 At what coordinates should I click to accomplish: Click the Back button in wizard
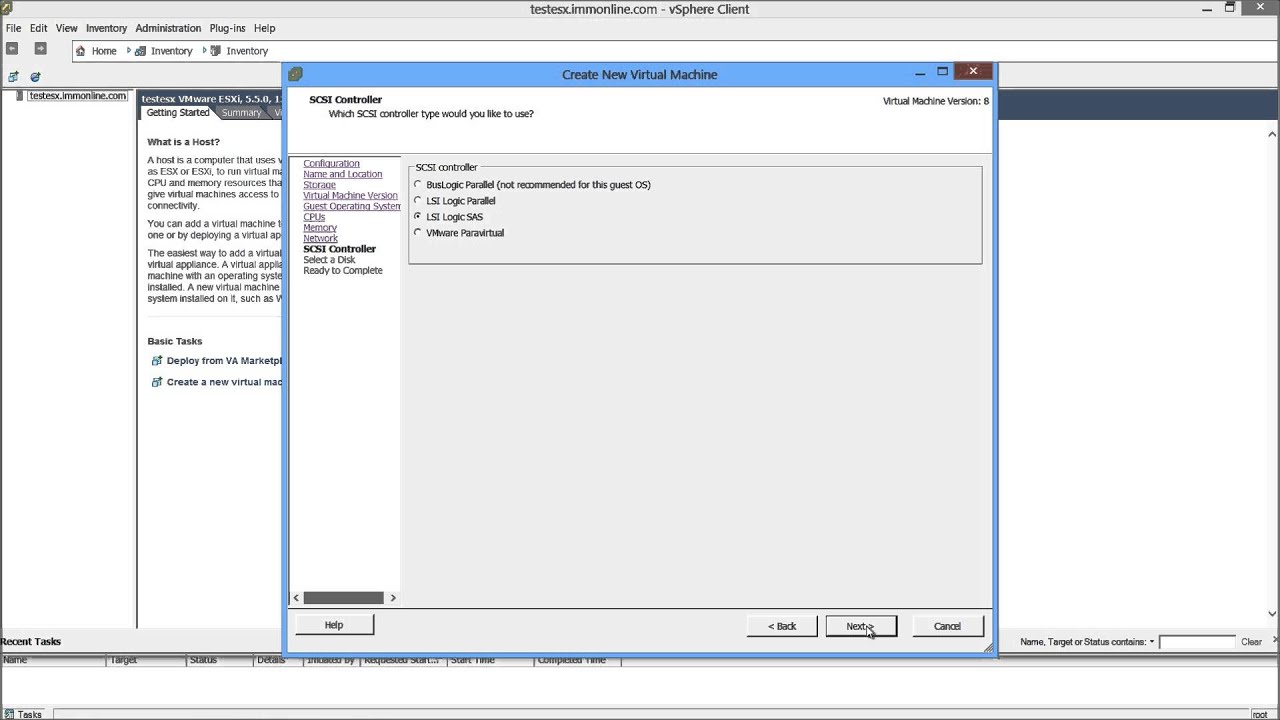[x=782, y=626]
